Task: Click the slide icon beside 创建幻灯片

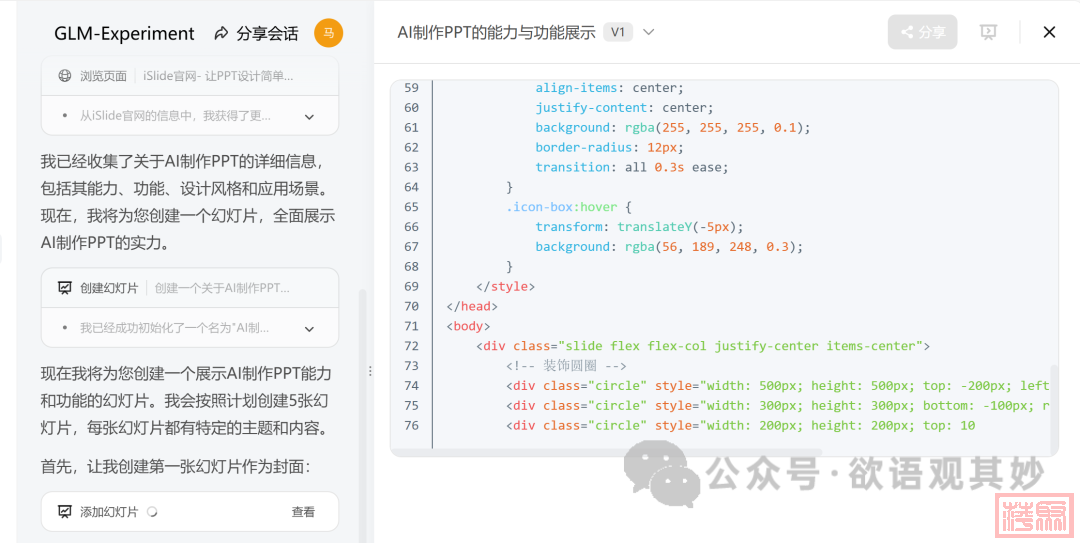Action: coord(65,288)
